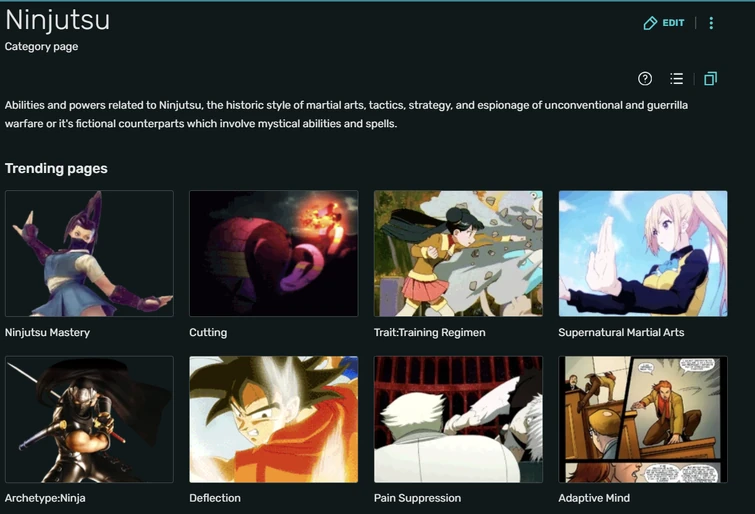Click the Trending pages heading
The height and width of the screenshot is (514, 755).
(56, 169)
